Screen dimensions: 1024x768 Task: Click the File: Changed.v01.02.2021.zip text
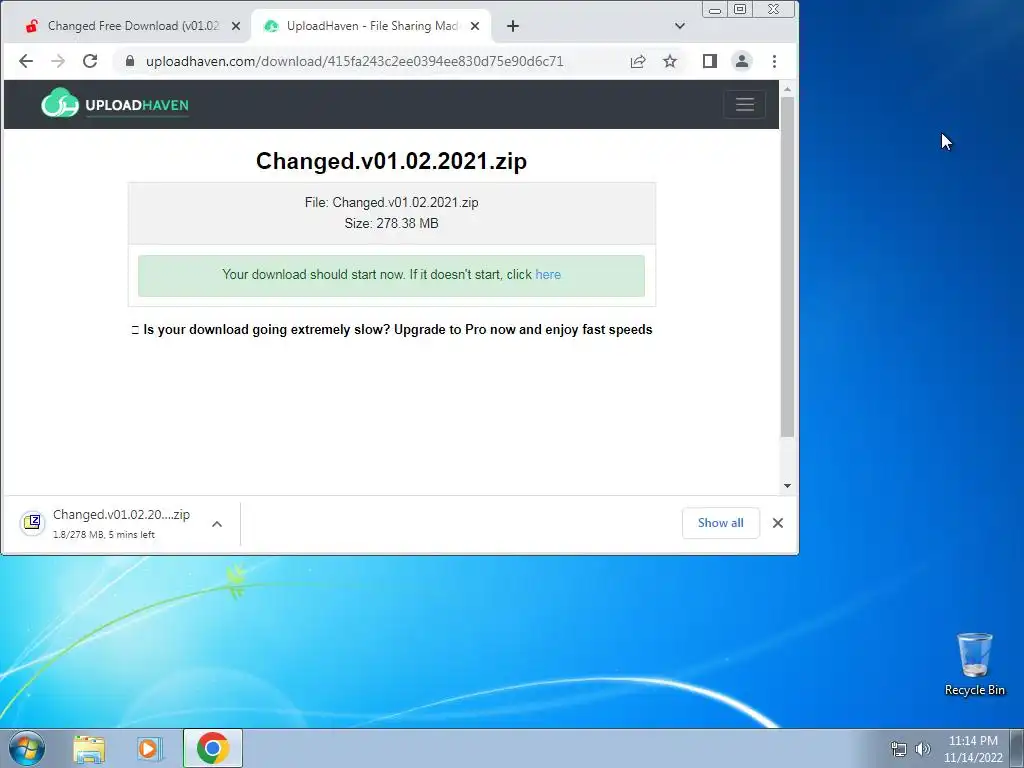[x=391, y=202]
